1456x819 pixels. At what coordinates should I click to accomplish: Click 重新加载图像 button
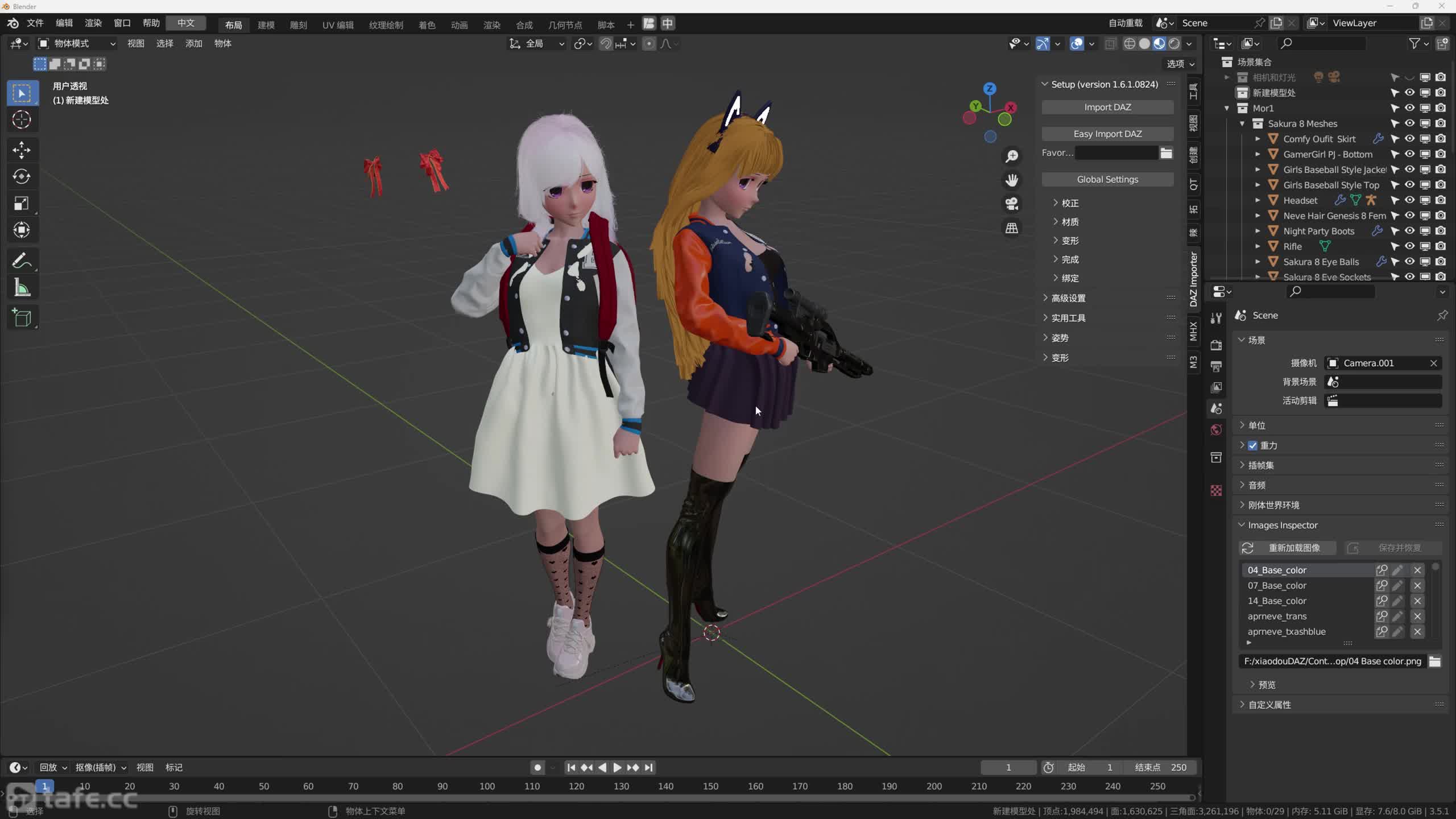click(x=1287, y=548)
